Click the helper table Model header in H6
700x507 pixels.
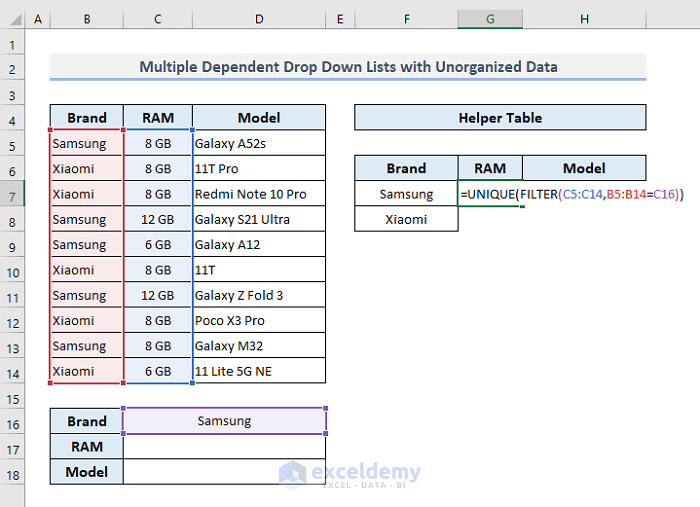(x=584, y=168)
